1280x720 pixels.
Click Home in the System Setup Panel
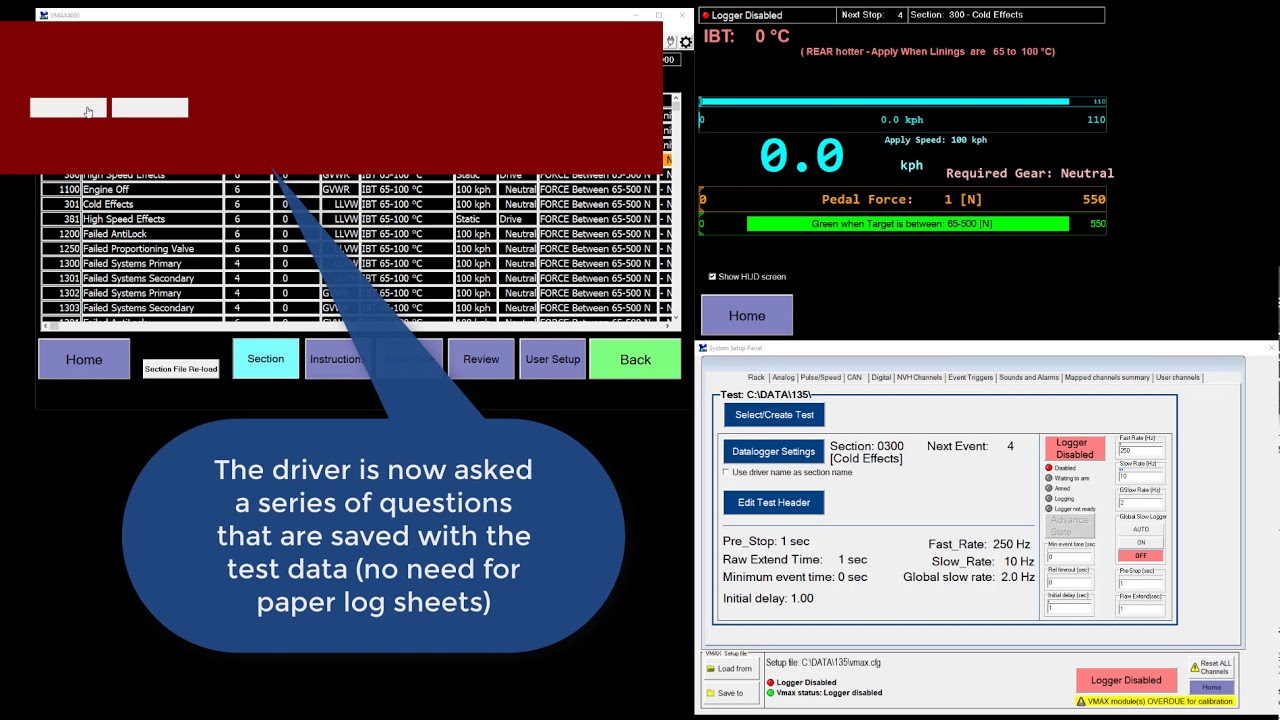click(x=1211, y=688)
